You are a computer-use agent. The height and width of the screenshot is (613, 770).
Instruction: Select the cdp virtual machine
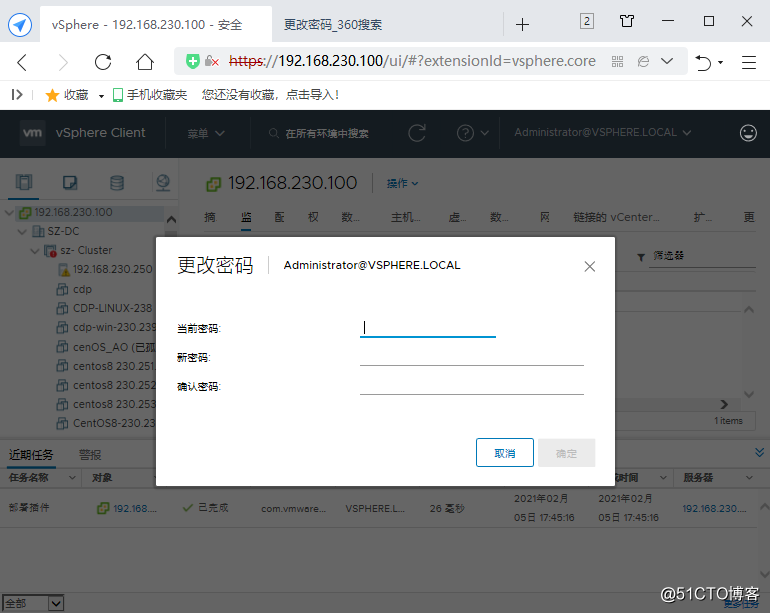click(x=82, y=289)
